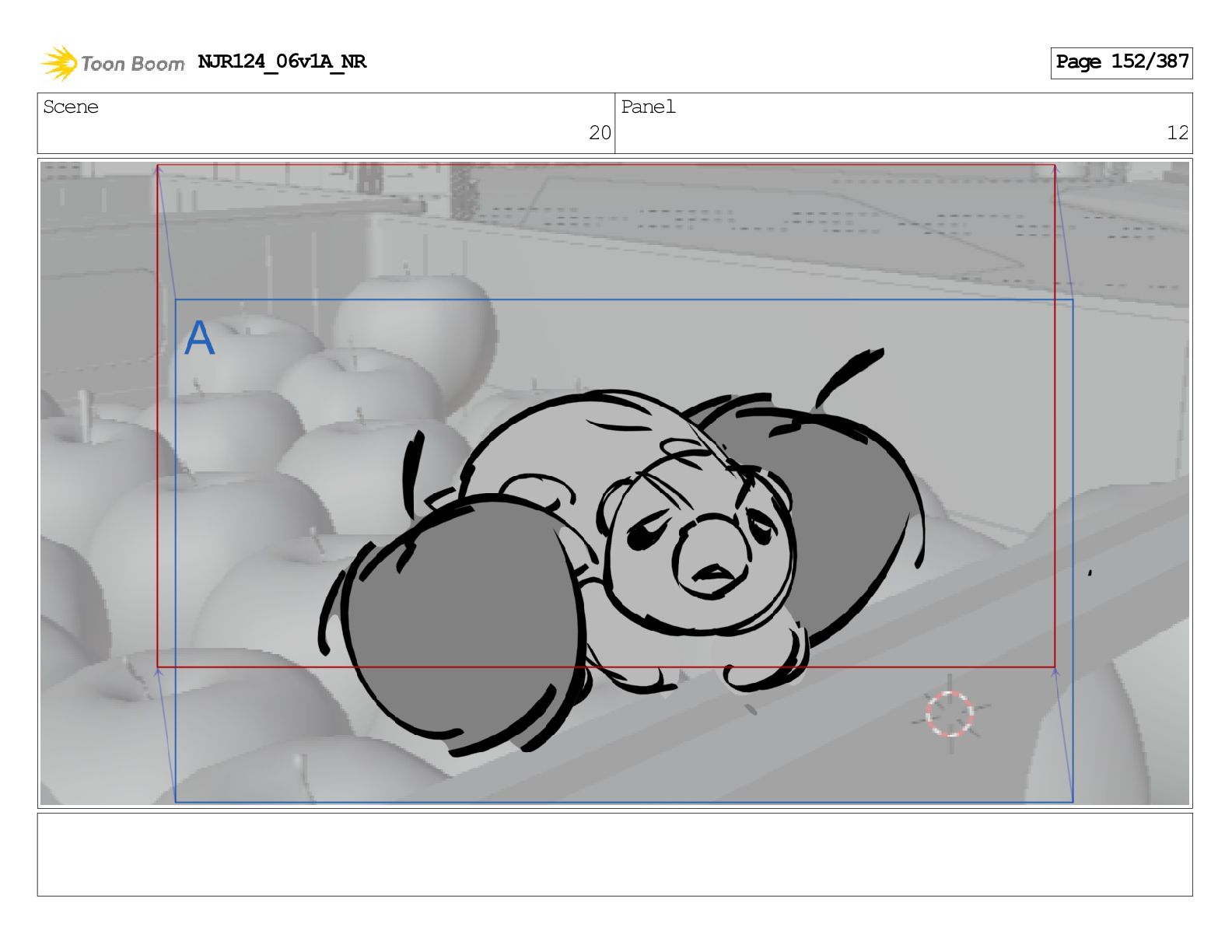The image size is (1232, 952).
Task: Click the storyboard panel drawing thumbnail
Action: click(614, 483)
